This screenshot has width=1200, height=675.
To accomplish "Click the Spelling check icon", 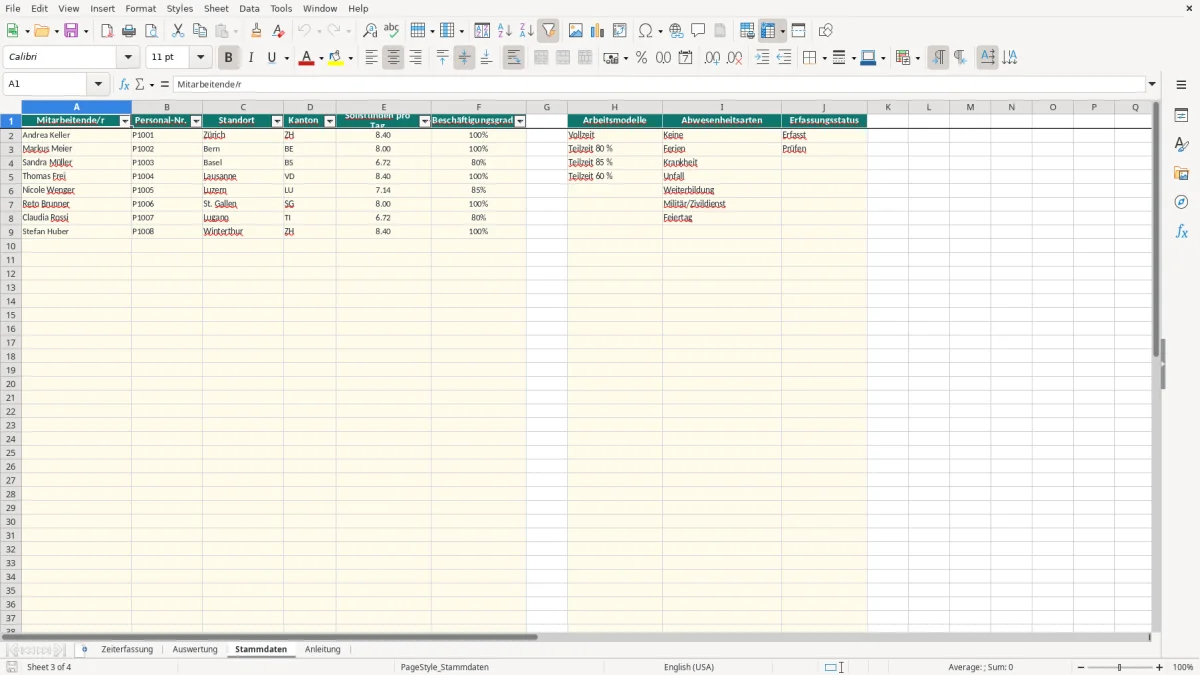I will point(392,31).
